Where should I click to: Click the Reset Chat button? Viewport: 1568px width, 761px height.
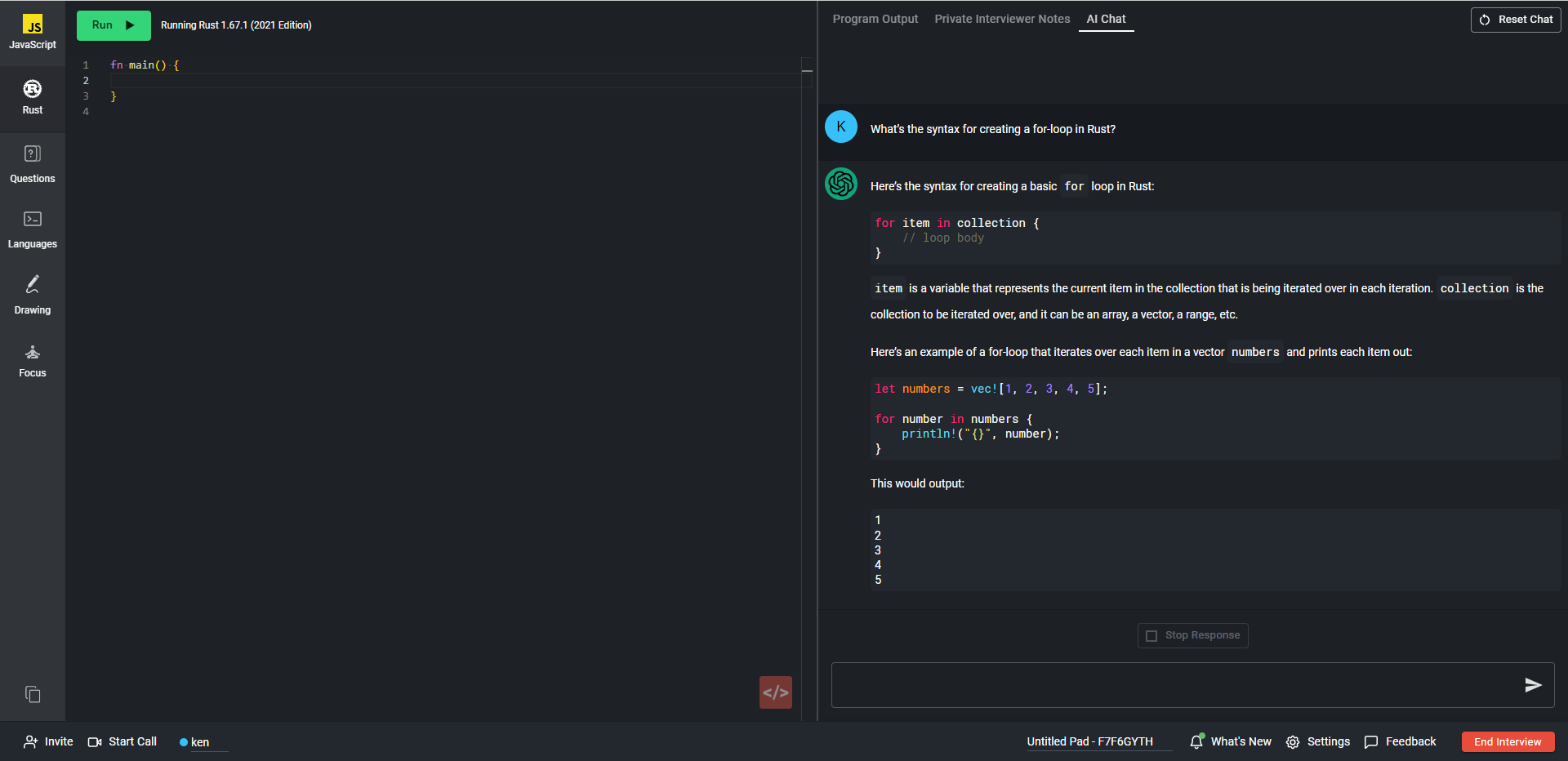coord(1516,20)
